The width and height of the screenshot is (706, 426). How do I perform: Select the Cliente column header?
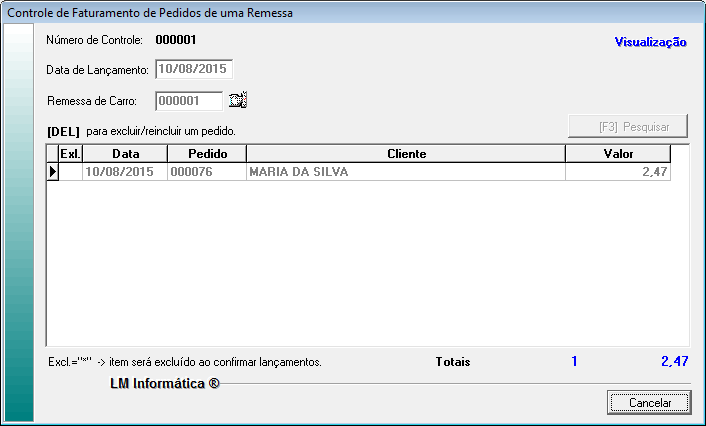(406, 154)
